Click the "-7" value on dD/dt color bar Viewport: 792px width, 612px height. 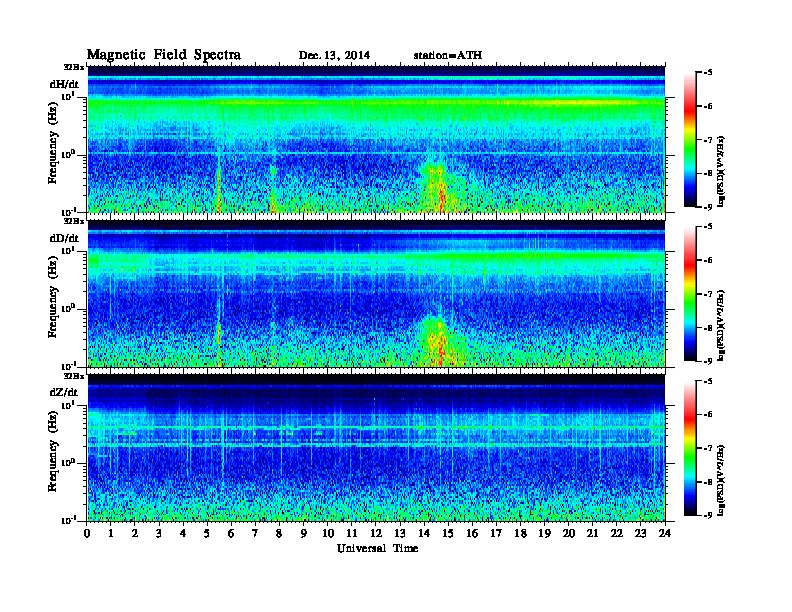708,294
